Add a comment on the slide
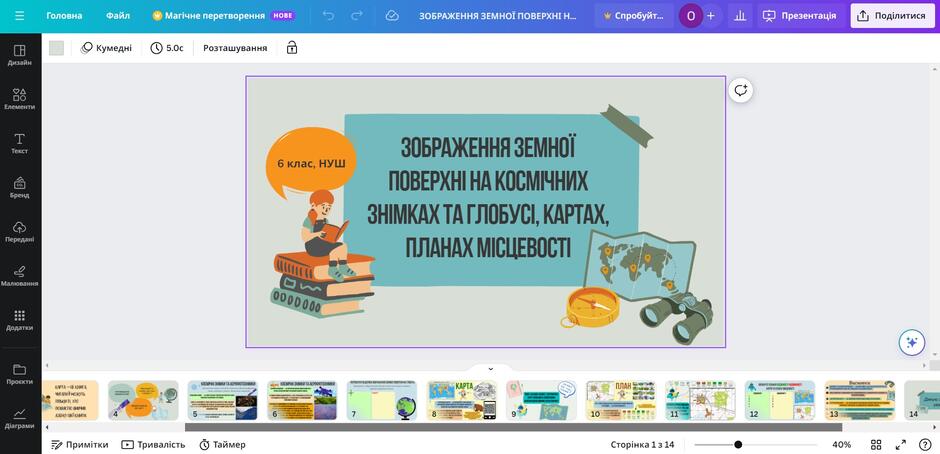The height and width of the screenshot is (454, 940). (741, 91)
